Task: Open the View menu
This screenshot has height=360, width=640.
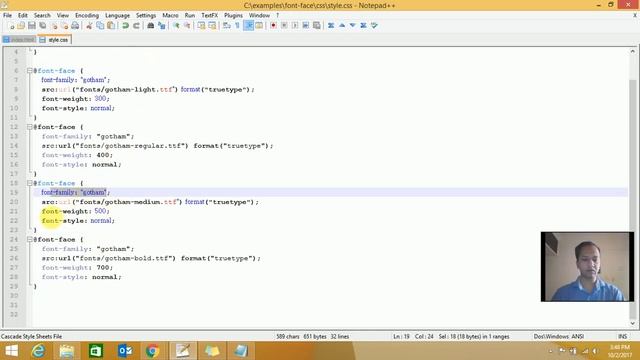Action: pos(62,16)
